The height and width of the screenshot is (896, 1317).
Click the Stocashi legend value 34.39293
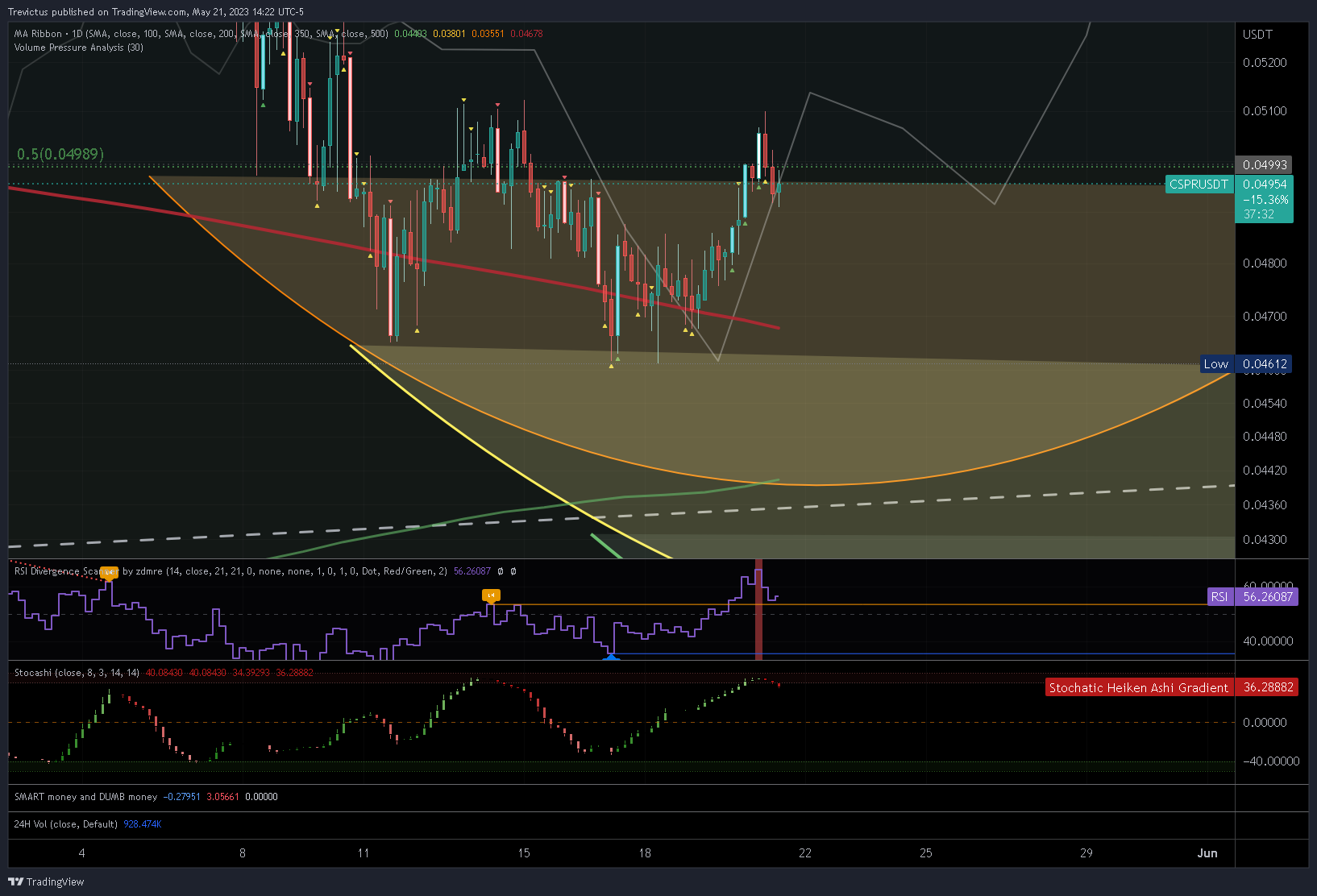coord(251,673)
